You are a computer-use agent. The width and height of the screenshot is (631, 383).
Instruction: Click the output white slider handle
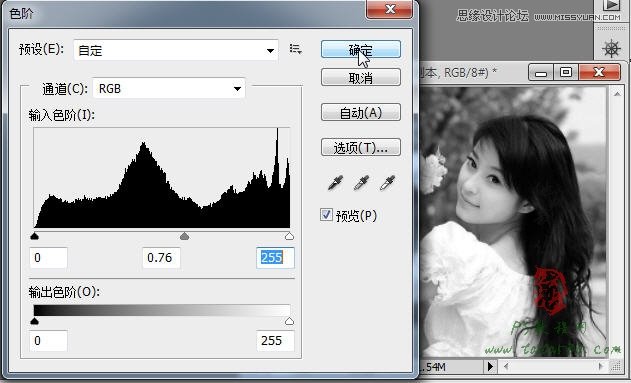pos(289,321)
